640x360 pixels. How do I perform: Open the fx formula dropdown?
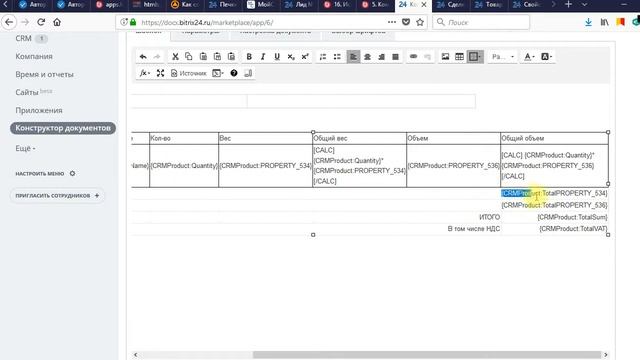coord(144,73)
